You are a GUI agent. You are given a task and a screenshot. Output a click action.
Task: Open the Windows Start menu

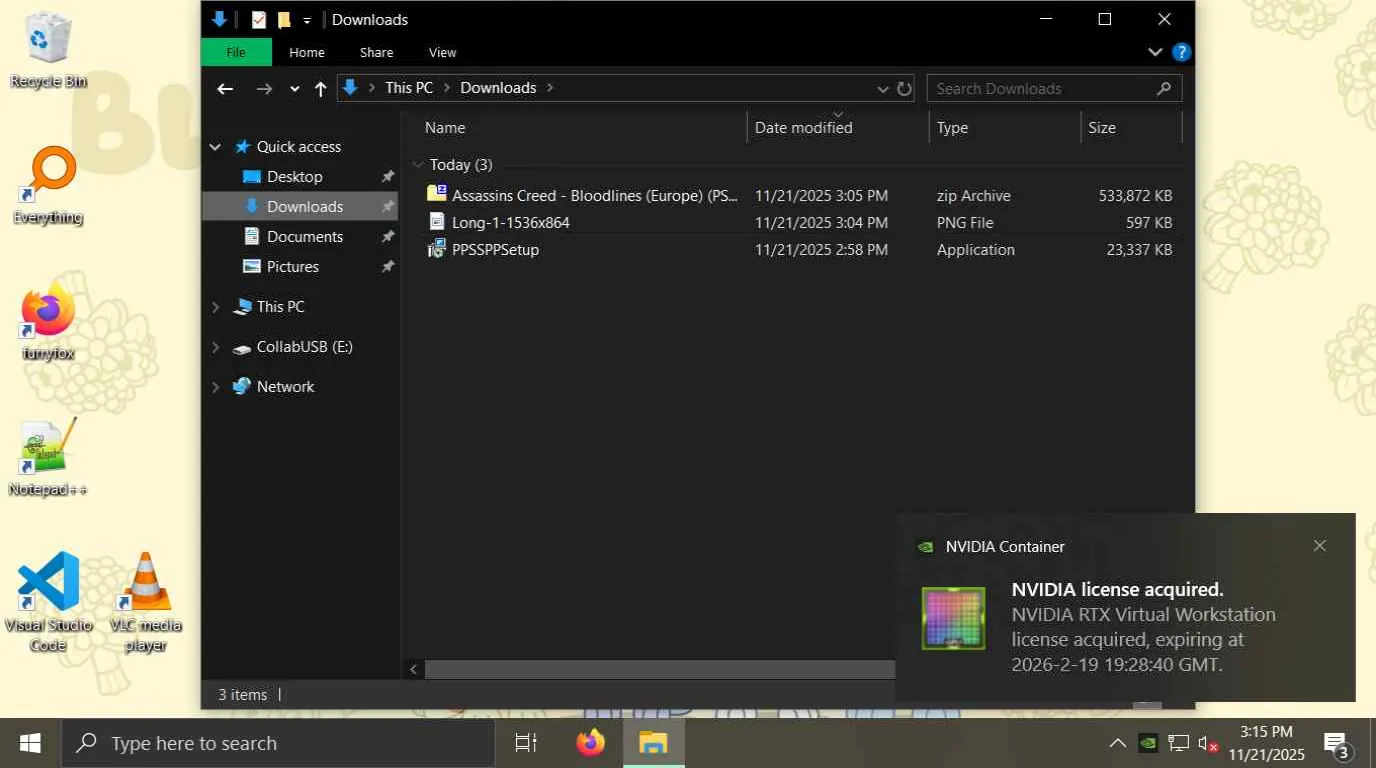pos(30,743)
